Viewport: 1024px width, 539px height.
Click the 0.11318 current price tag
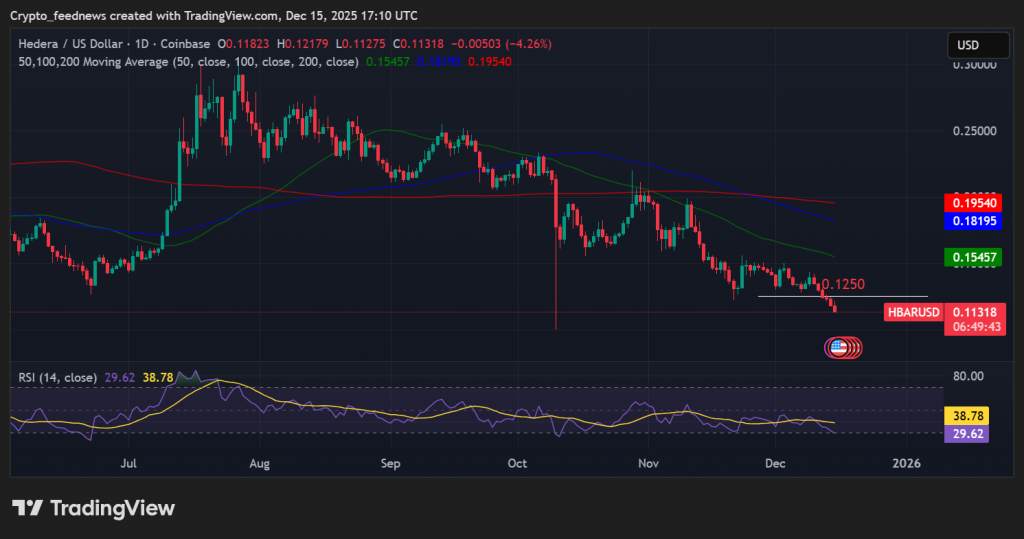click(974, 312)
